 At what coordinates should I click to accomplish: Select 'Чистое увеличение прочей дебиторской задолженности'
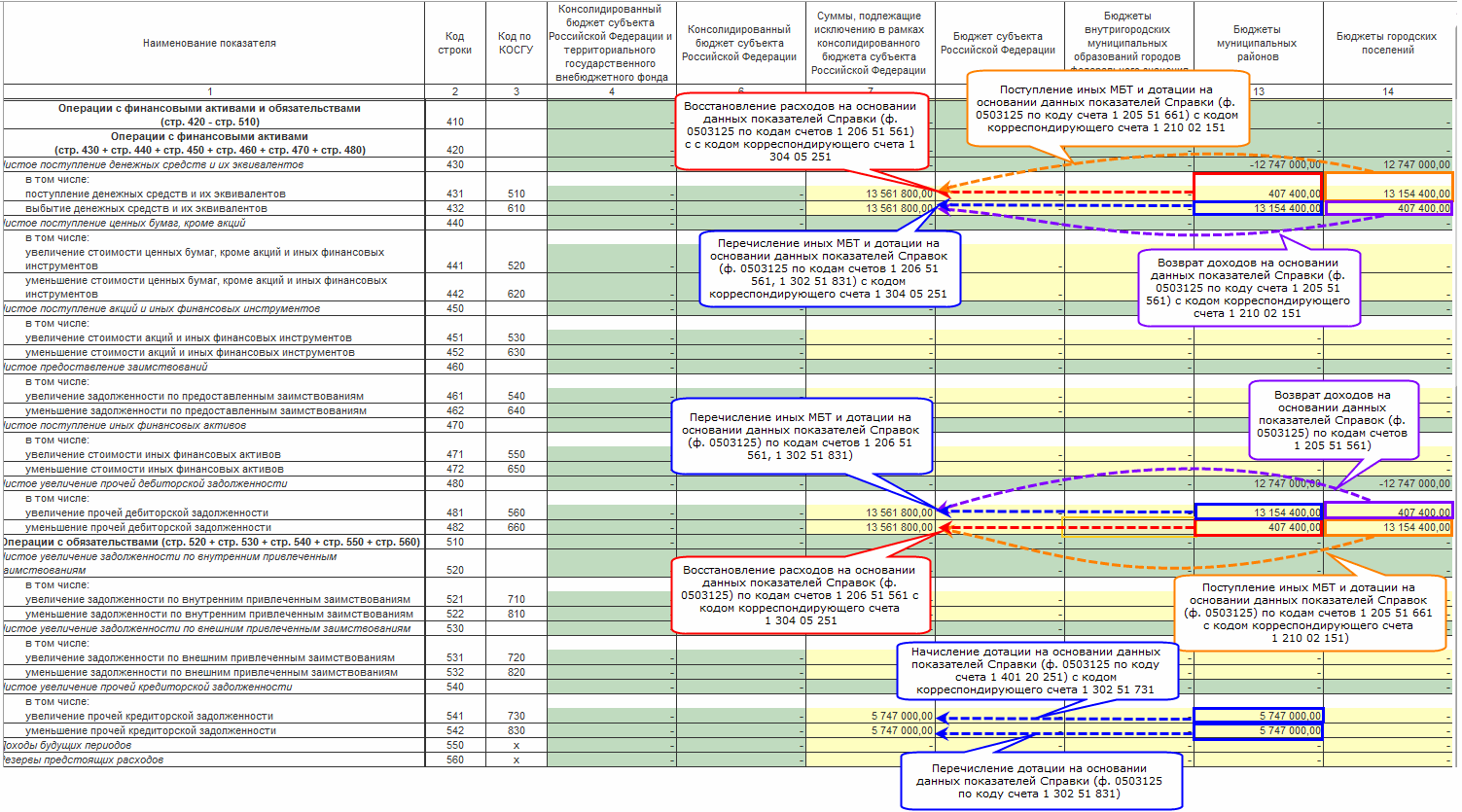[144, 483]
